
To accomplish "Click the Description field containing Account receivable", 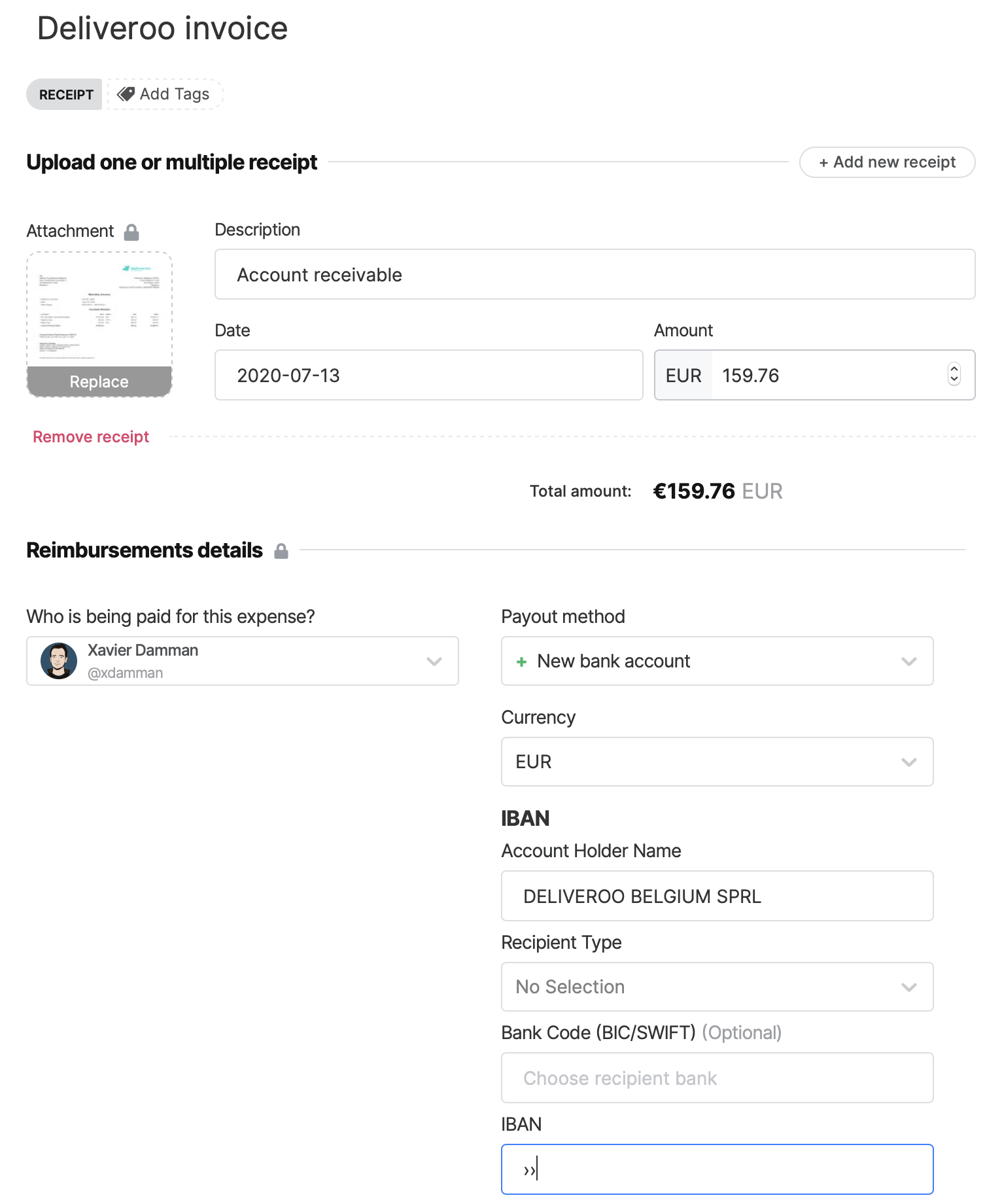I will (595, 274).
